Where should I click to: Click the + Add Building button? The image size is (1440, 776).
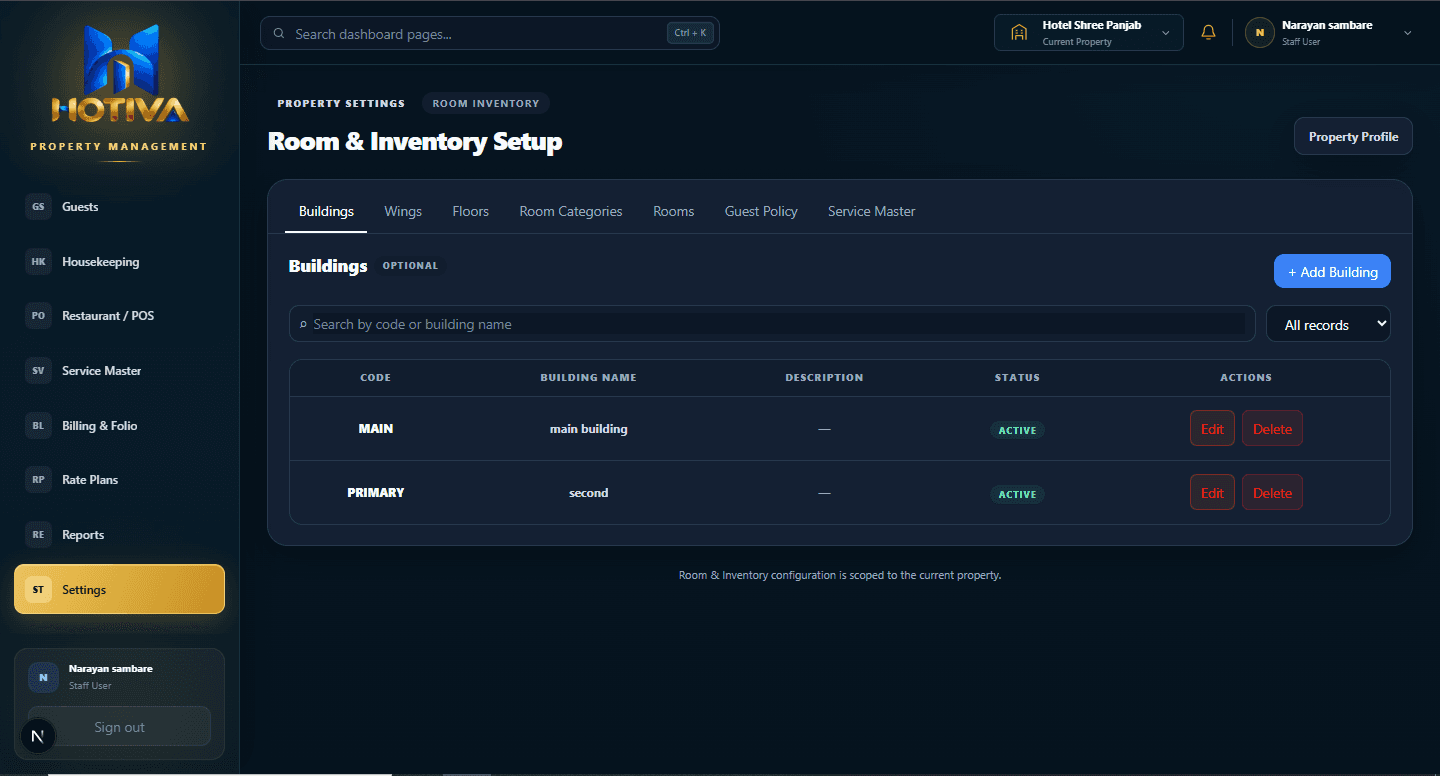click(x=1332, y=271)
